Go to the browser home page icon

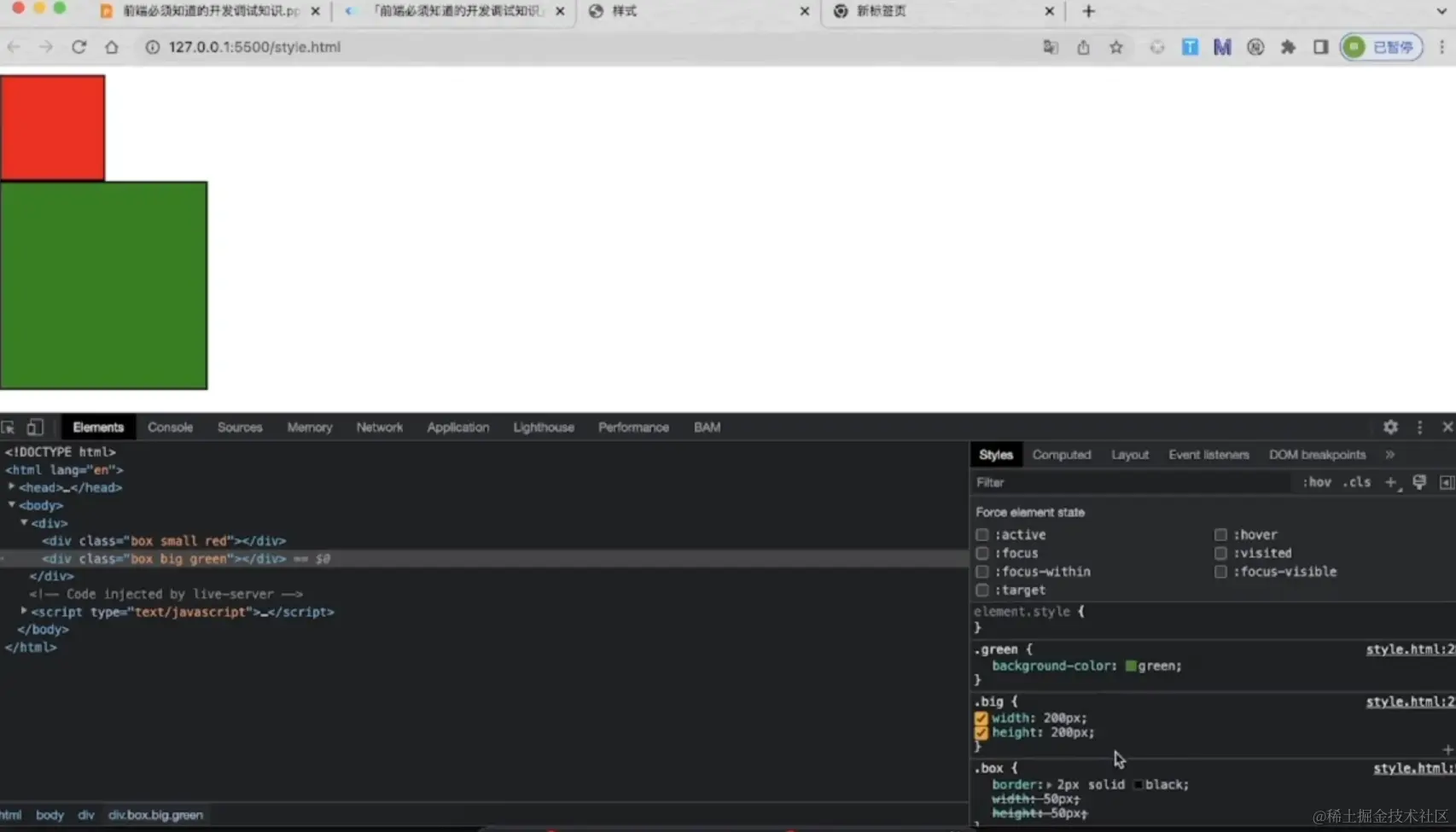pyautogui.click(x=112, y=47)
